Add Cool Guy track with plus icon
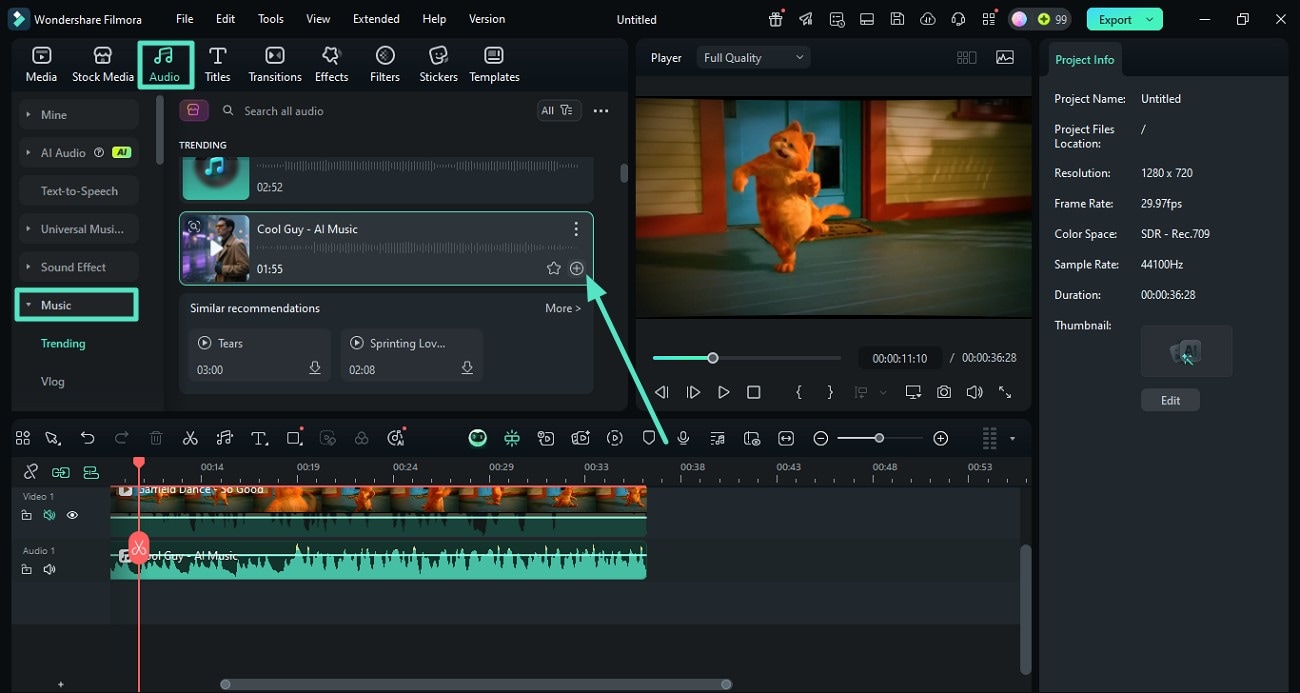 (x=577, y=268)
